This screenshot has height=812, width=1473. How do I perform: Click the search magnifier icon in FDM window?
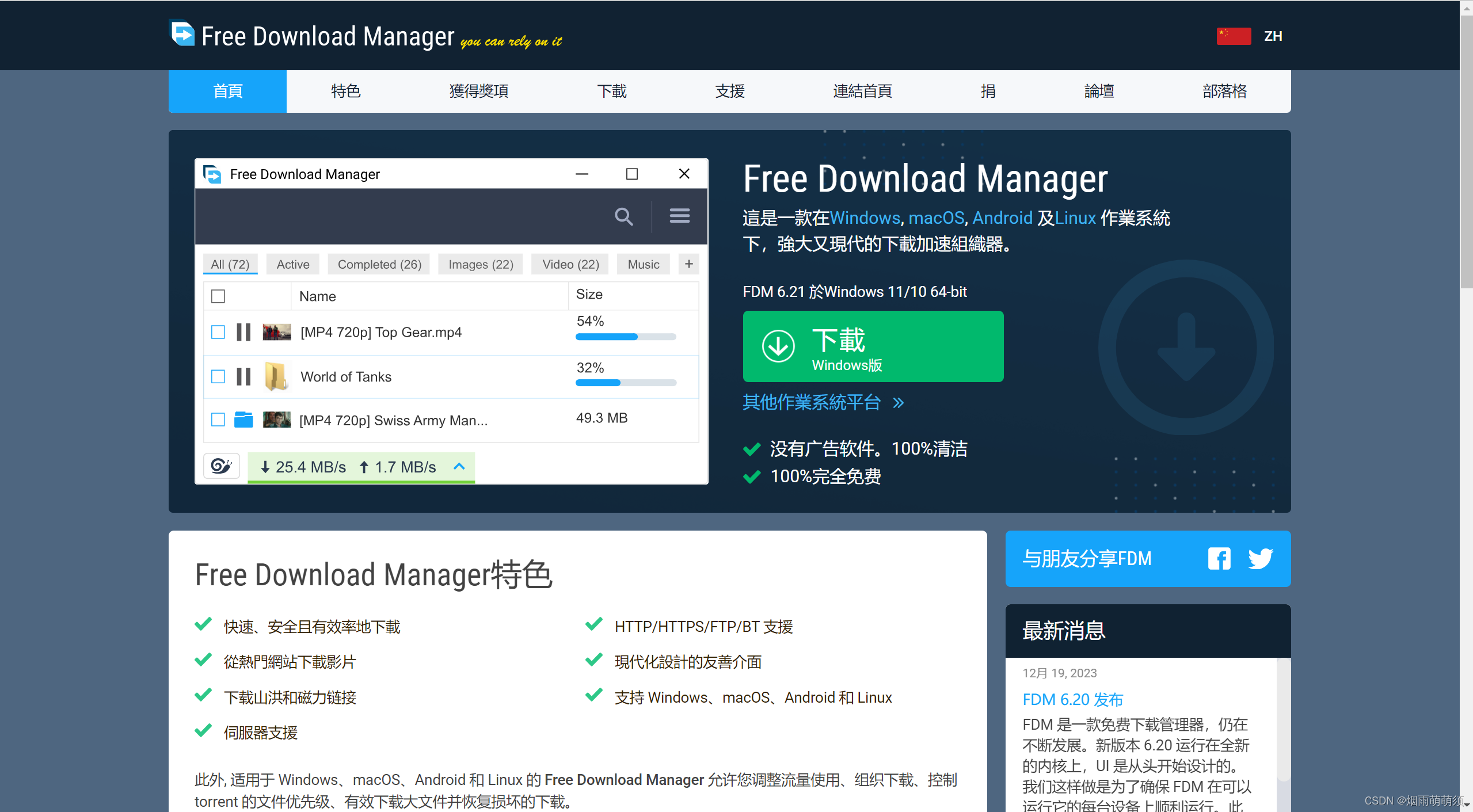coord(623,216)
